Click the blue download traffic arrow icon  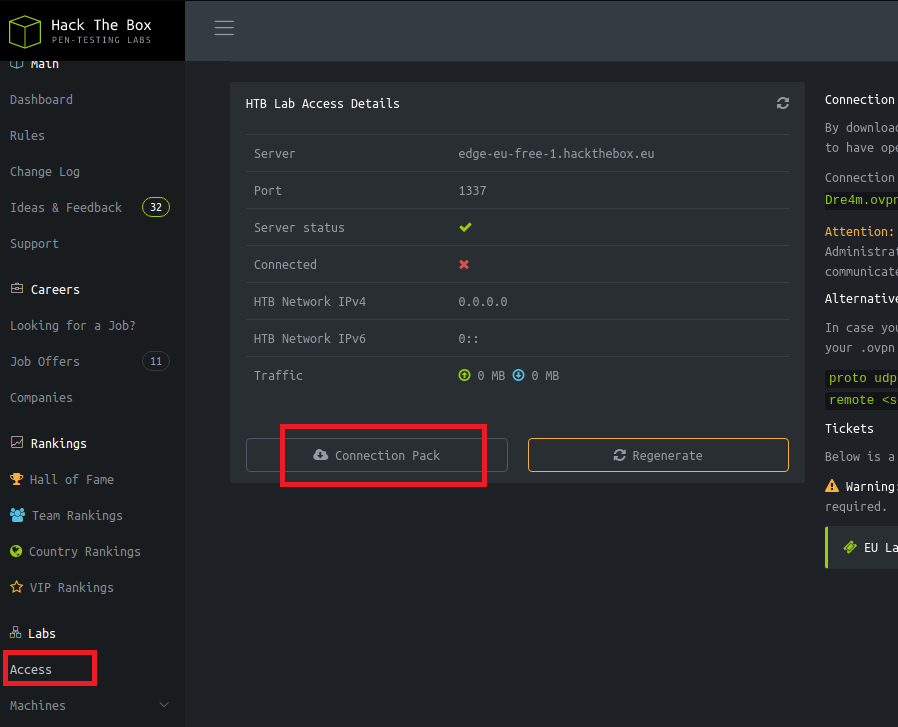tap(518, 375)
